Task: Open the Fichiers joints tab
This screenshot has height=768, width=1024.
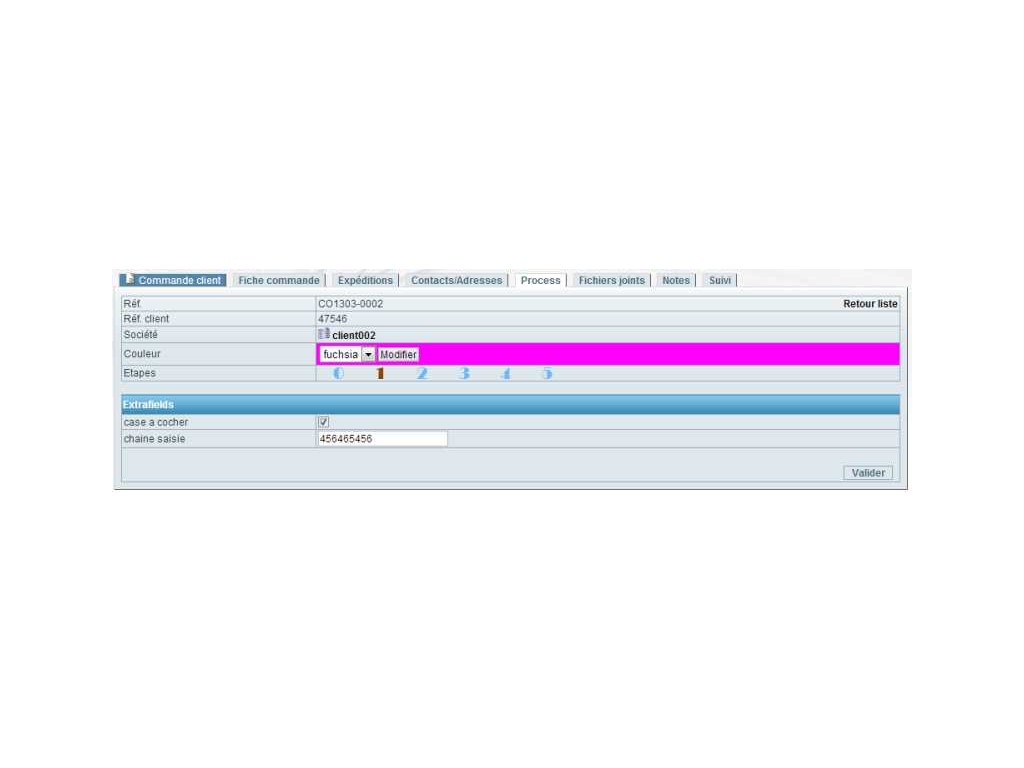Action: pyautogui.click(x=611, y=280)
